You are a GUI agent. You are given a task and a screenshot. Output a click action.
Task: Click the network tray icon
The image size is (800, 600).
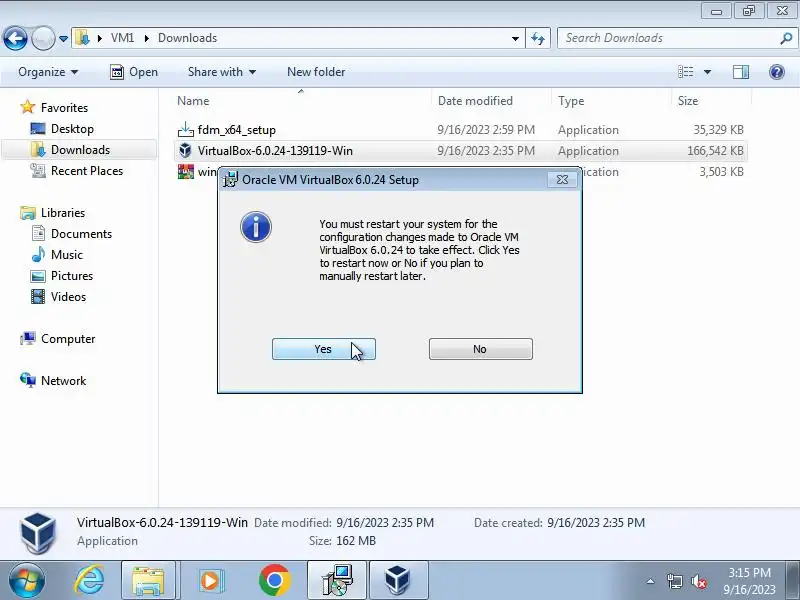(x=674, y=581)
